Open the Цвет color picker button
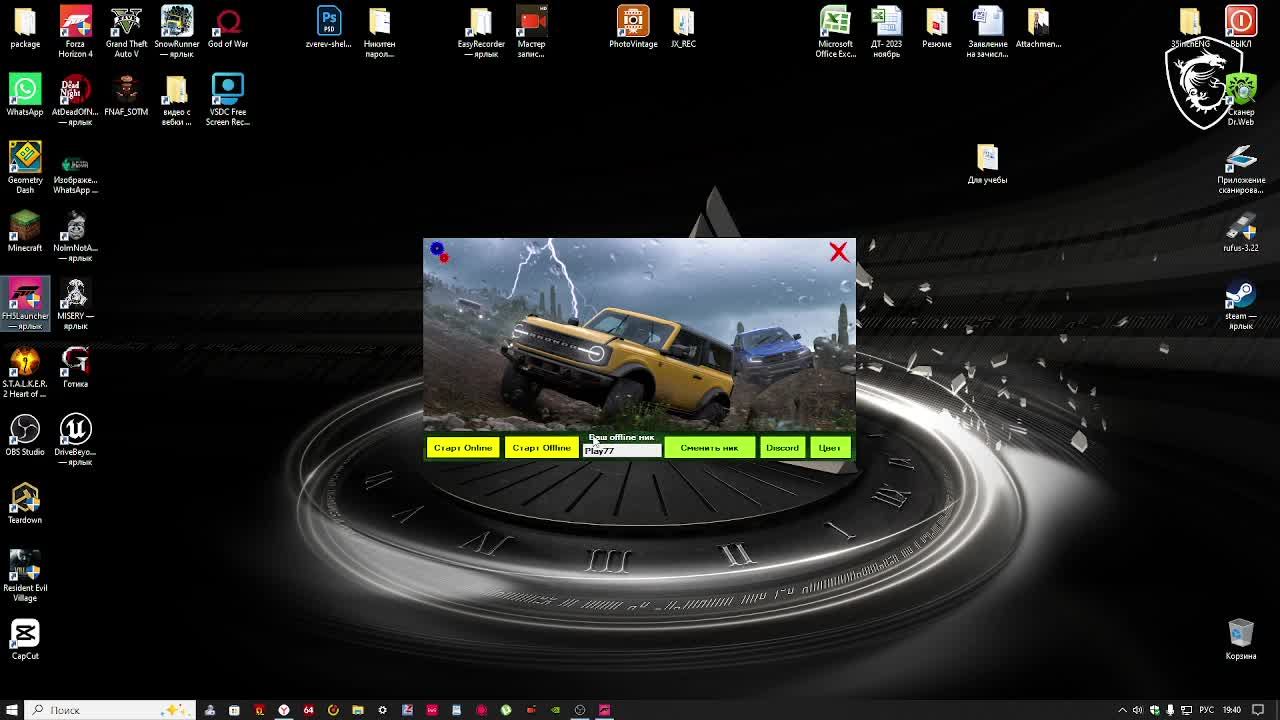This screenshot has height=720, width=1280. (x=829, y=448)
